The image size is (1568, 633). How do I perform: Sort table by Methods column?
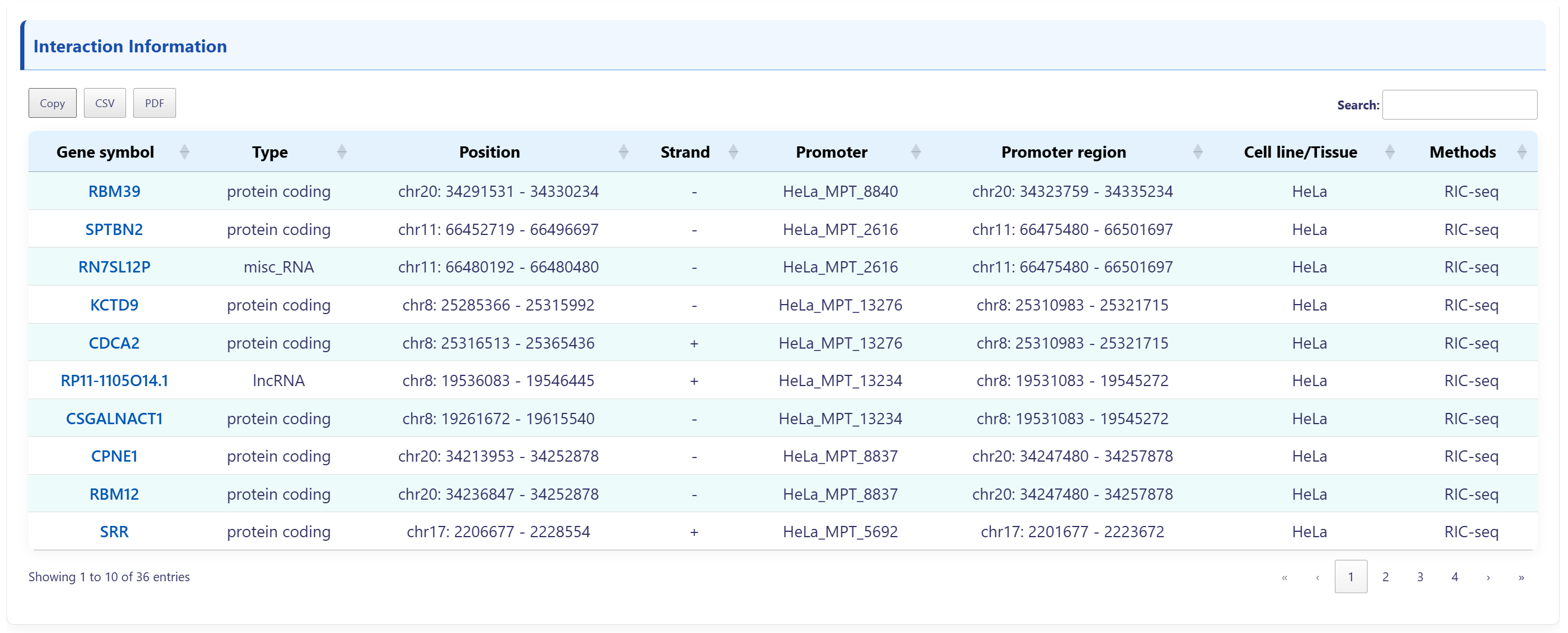tap(1462, 152)
